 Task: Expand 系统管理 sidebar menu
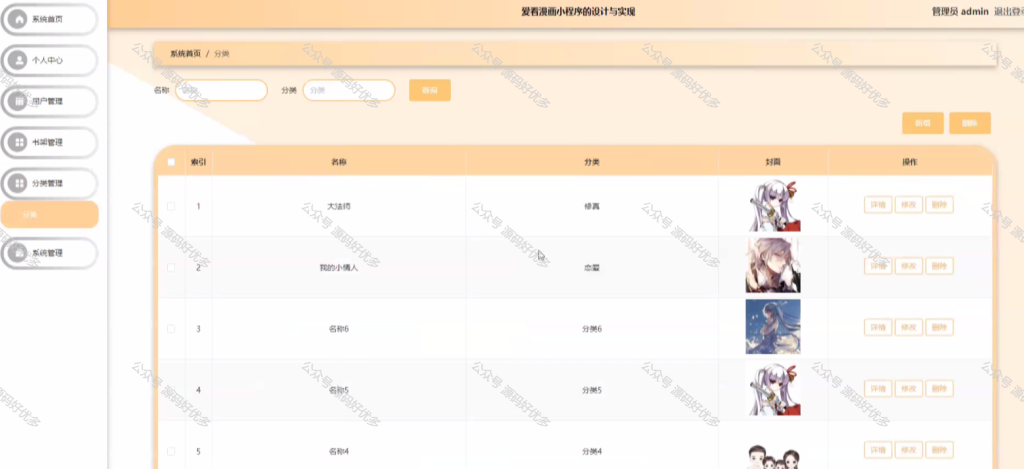click(x=50, y=253)
